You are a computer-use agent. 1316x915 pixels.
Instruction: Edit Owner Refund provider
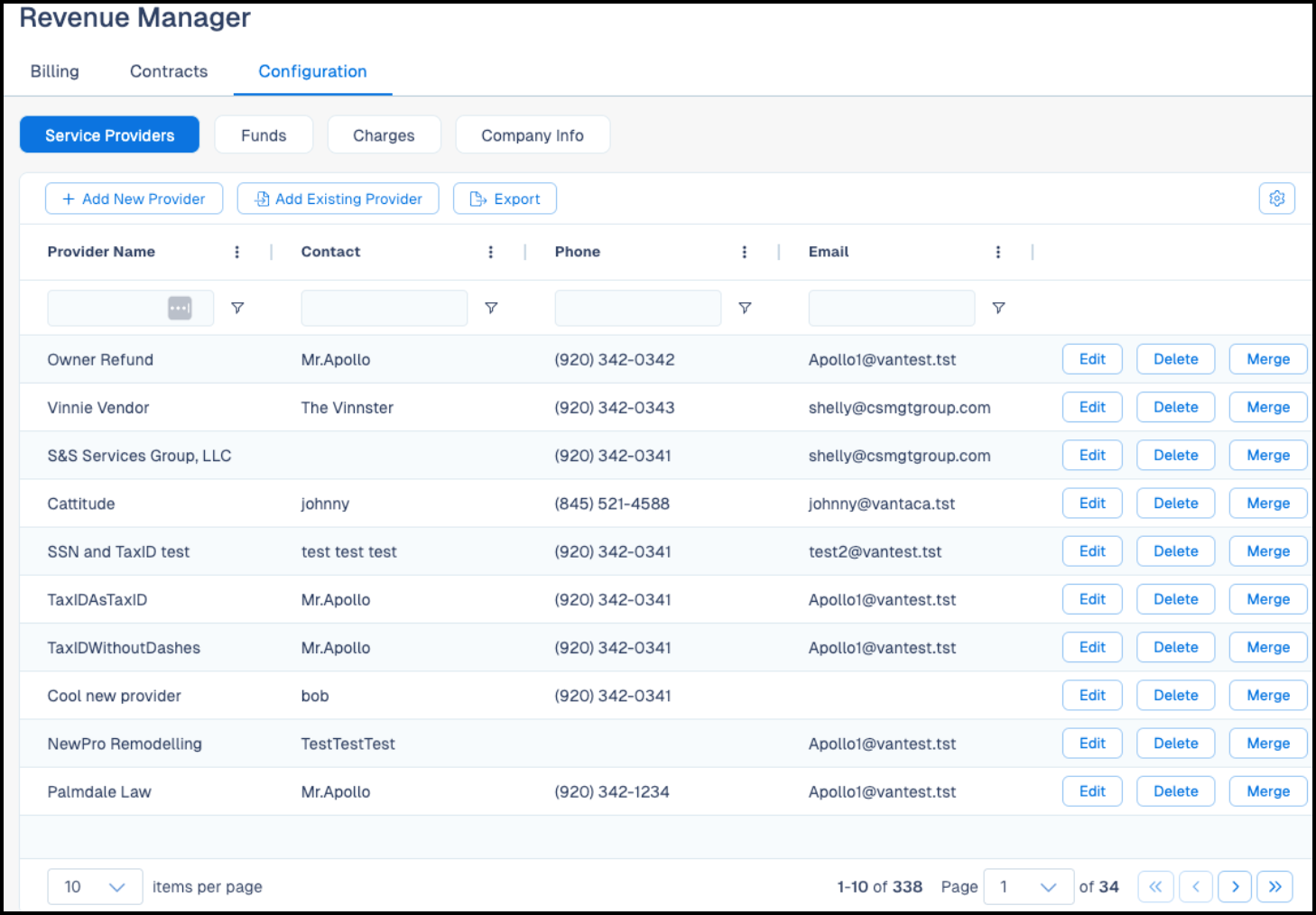(x=1092, y=359)
